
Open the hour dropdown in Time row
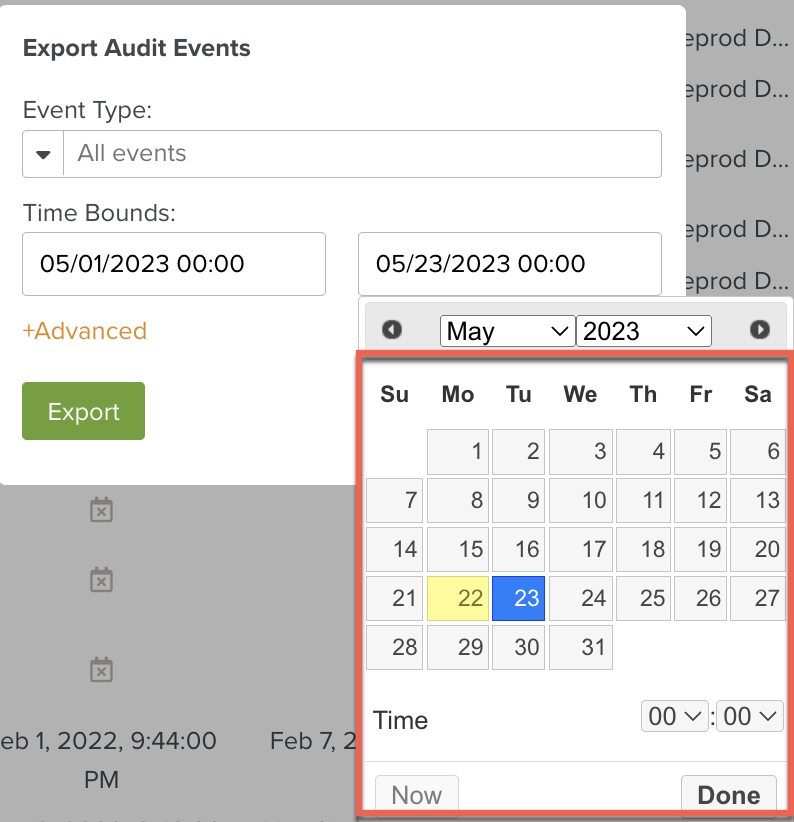pyautogui.click(x=674, y=716)
